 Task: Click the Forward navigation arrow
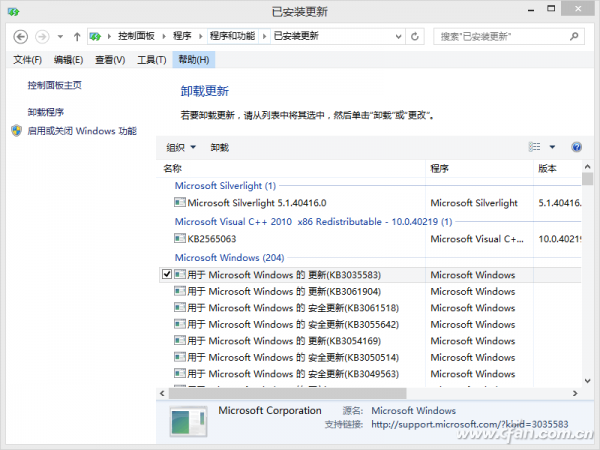coord(42,37)
